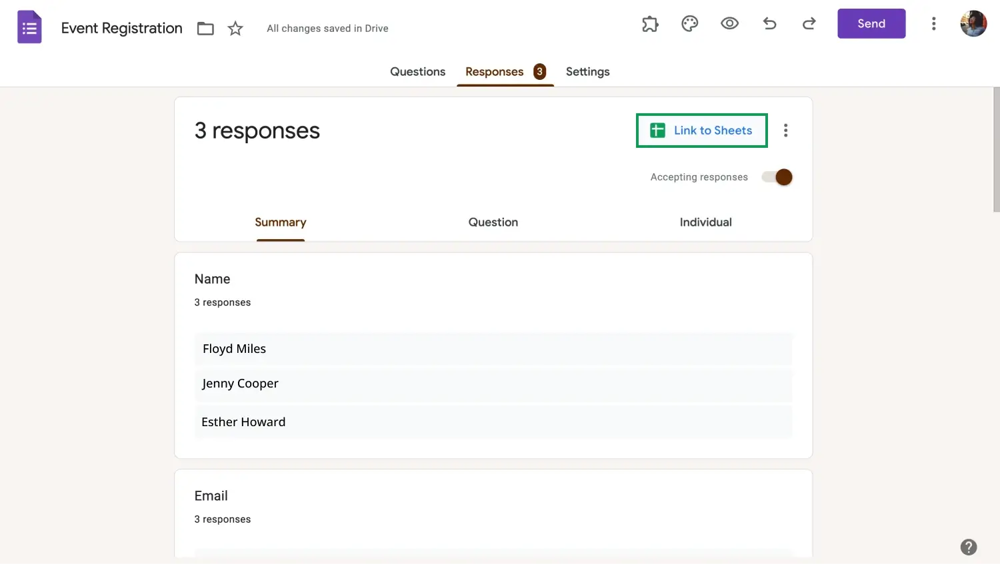Preview form with eye icon
1000x564 pixels.
[x=730, y=24]
